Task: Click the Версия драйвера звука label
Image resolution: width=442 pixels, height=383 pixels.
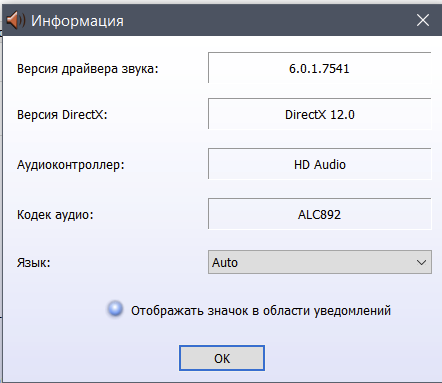Action: pos(88,69)
